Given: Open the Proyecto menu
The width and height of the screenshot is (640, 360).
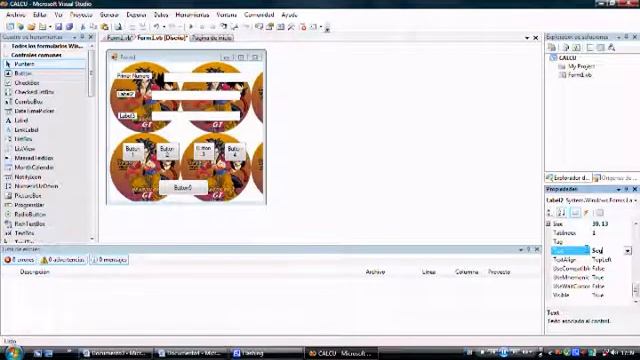Looking at the screenshot, I should click(x=81, y=15).
